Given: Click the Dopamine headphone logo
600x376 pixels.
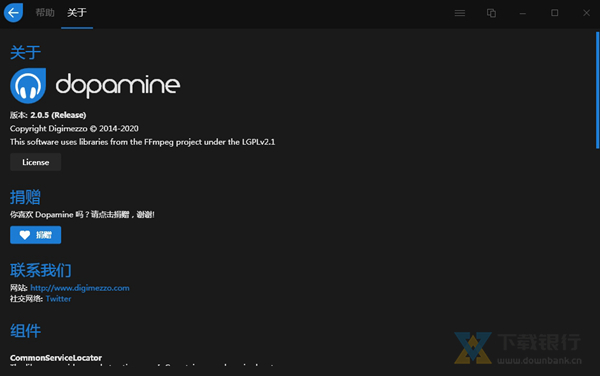Looking at the screenshot, I should tap(28, 86).
